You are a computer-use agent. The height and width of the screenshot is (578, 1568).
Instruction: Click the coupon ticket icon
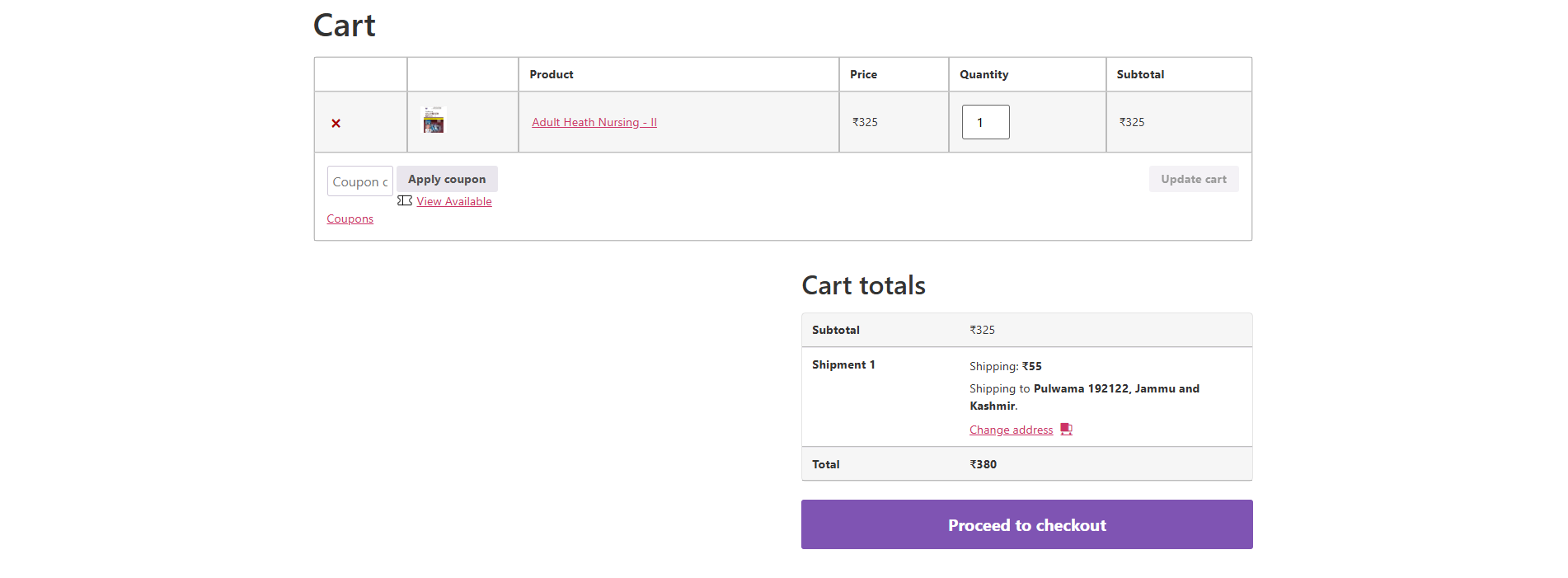pos(405,200)
